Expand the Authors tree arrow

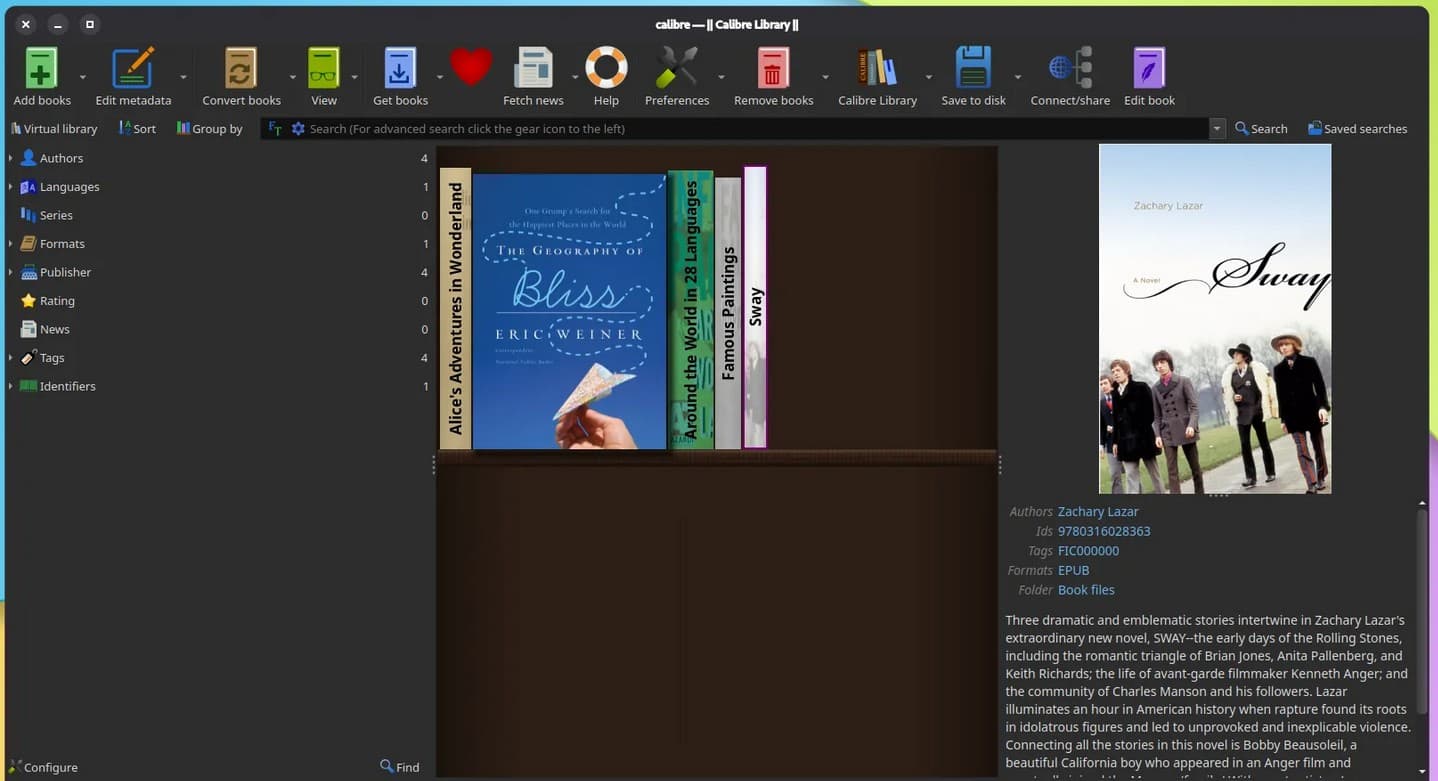tap(10, 158)
